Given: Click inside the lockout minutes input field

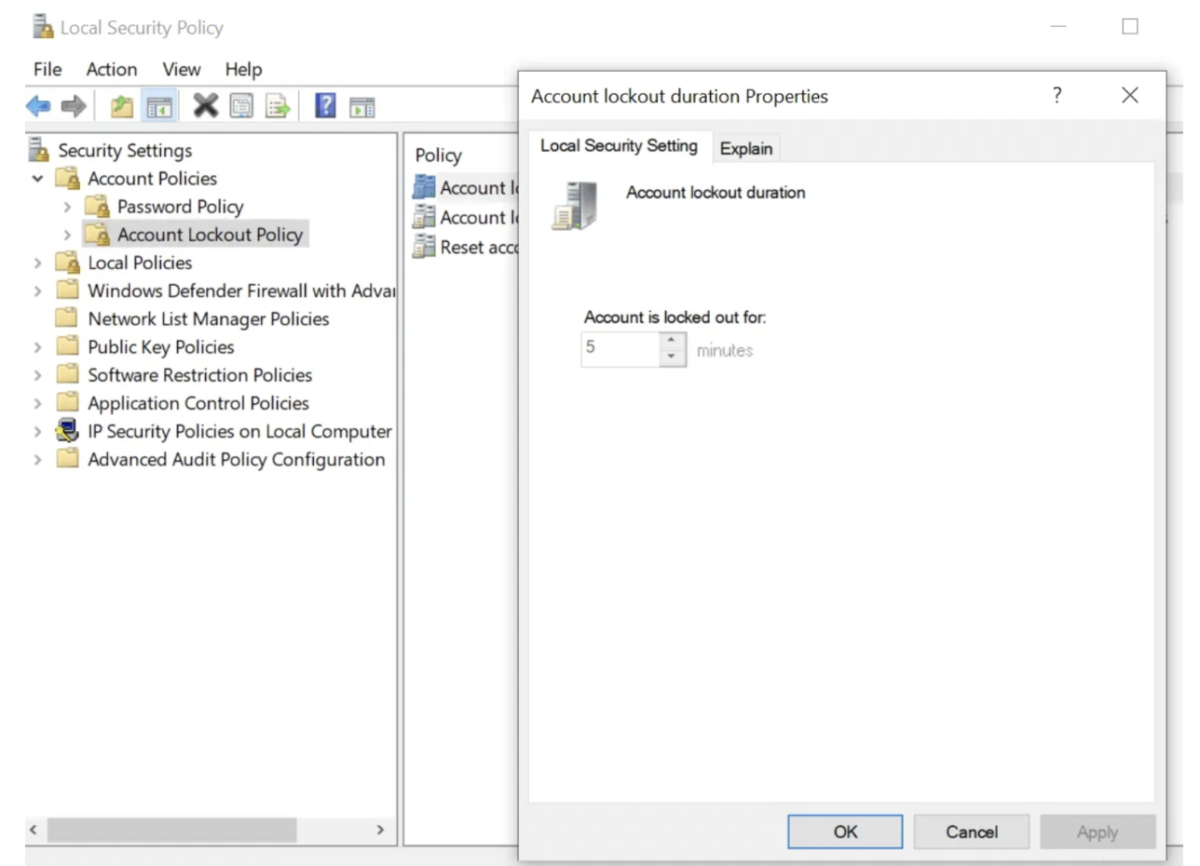Looking at the screenshot, I should (x=615, y=349).
